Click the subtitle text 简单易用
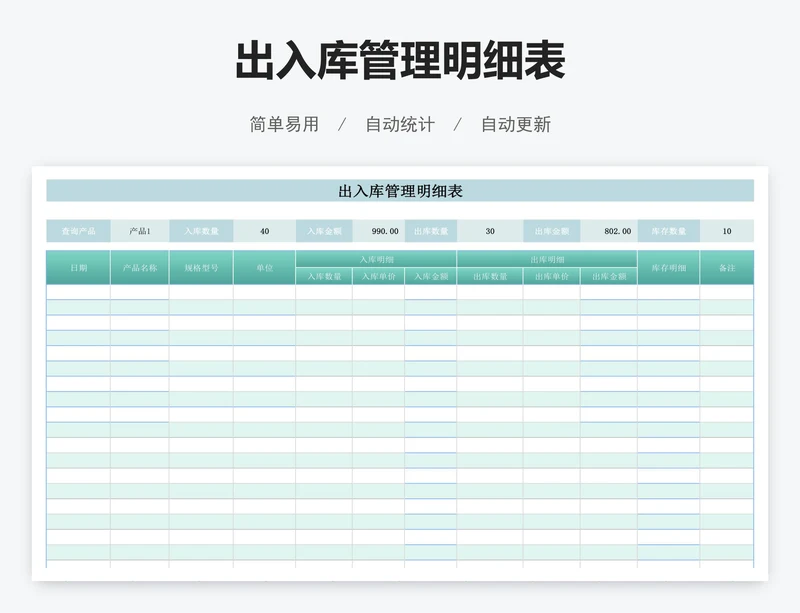 pos(284,125)
